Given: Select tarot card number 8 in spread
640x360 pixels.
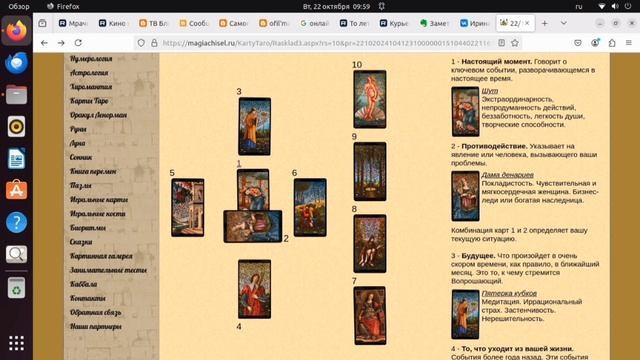Looking at the screenshot, I should [370, 244].
